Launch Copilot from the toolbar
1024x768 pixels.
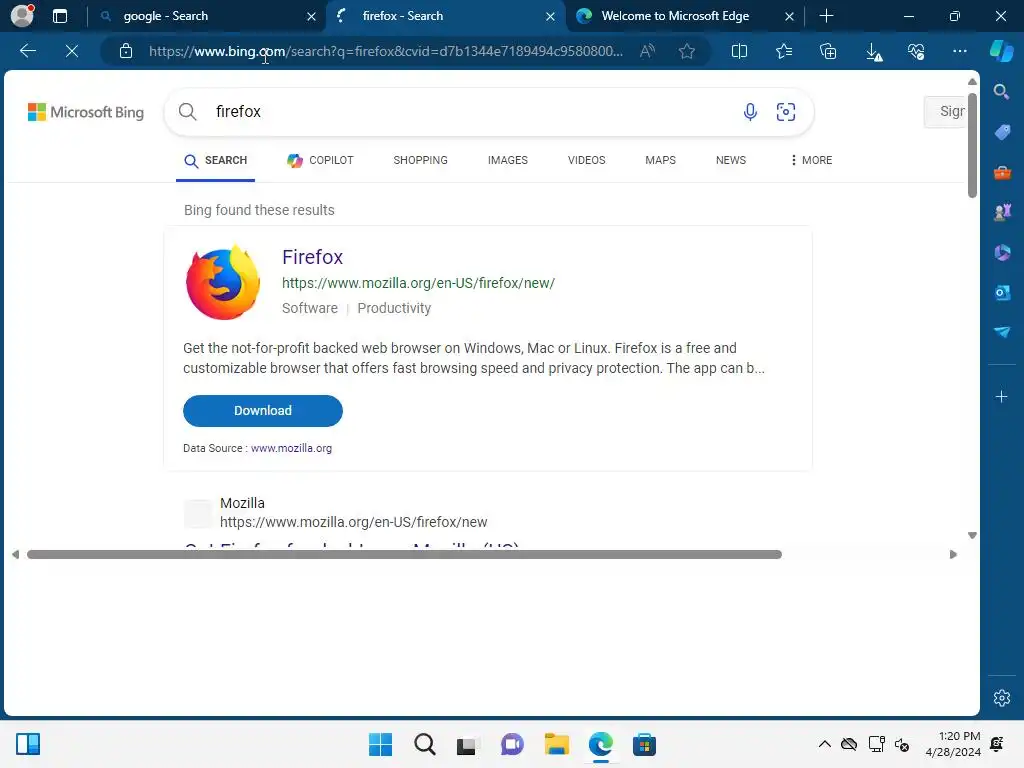pos(1002,51)
